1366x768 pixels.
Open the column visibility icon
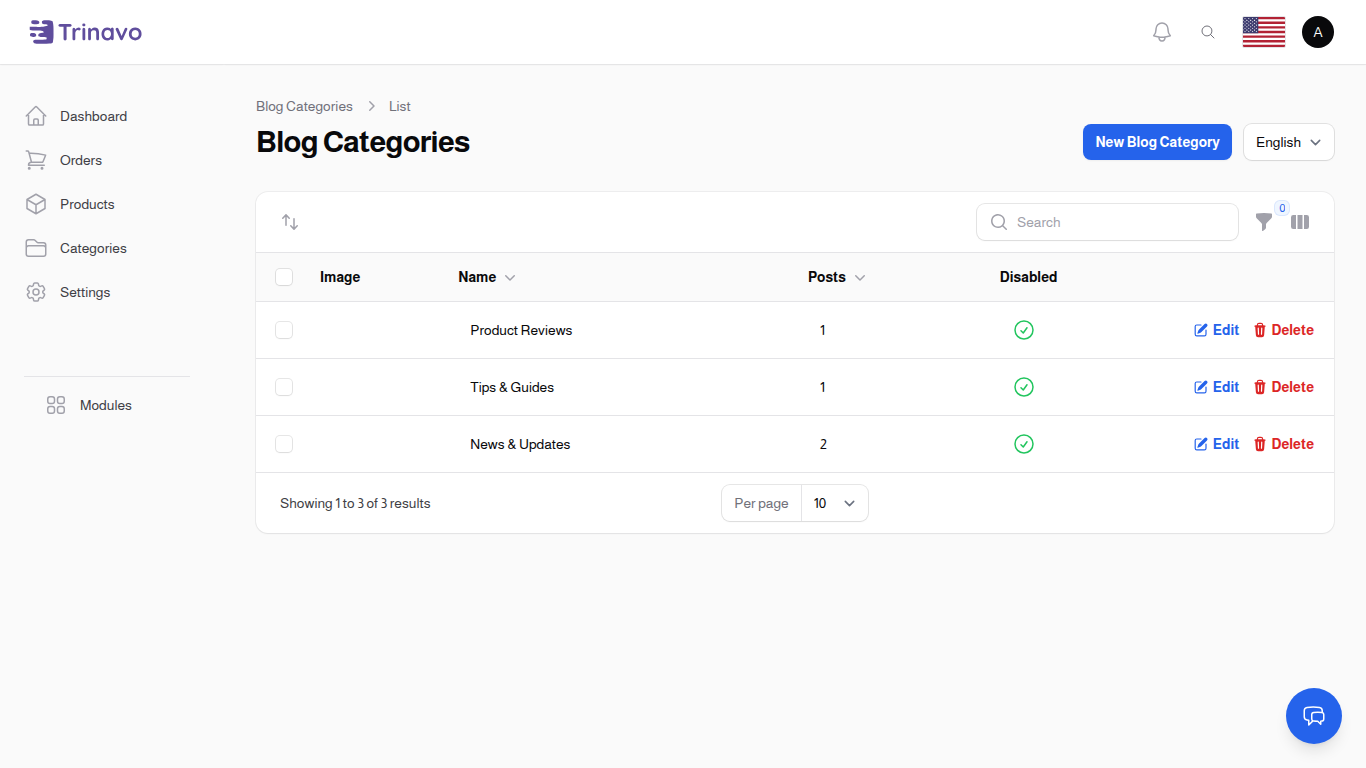tap(1300, 222)
